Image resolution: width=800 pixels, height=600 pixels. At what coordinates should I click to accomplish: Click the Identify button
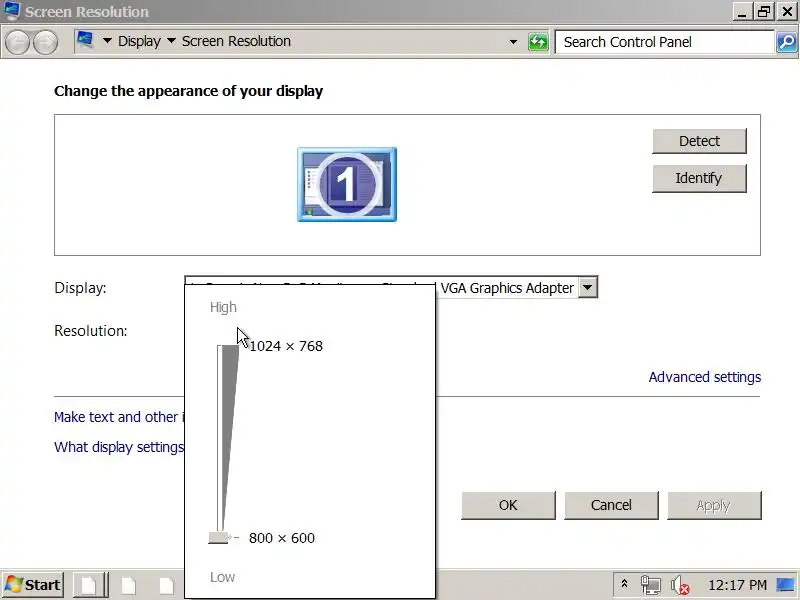pos(699,178)
